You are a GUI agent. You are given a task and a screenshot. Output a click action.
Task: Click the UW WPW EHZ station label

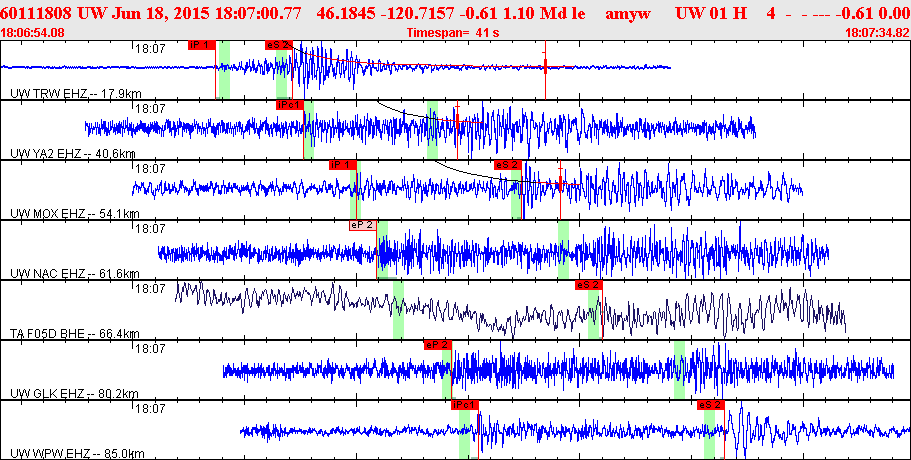pyautogui.click(x=77, y=453)
